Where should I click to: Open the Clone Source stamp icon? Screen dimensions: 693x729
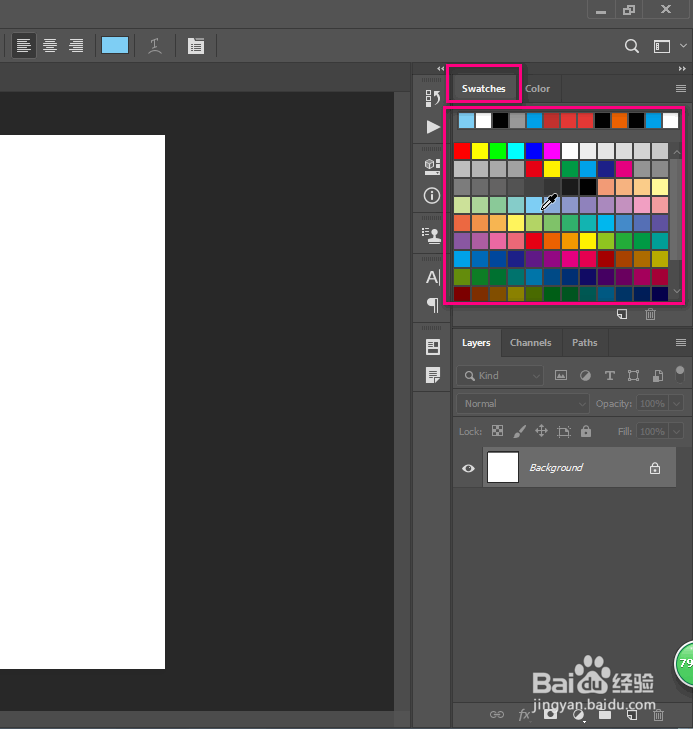(x=431, y=236)
